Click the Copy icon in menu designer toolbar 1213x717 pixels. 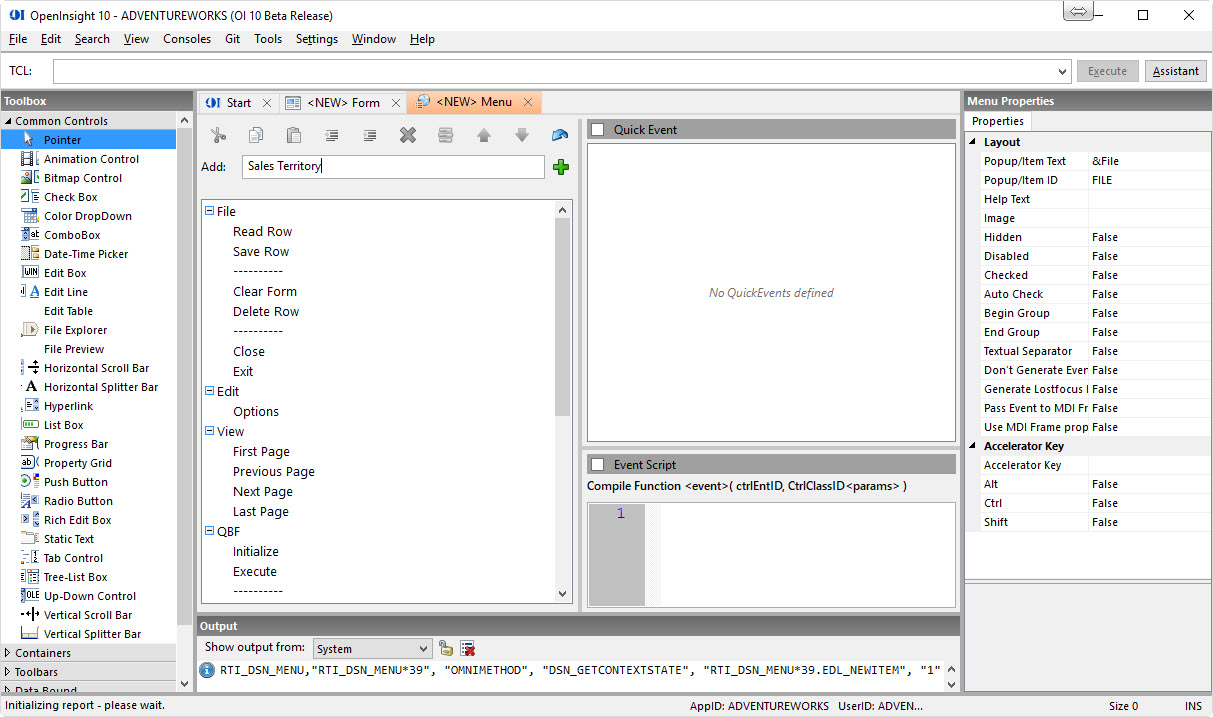click(256, 135)
